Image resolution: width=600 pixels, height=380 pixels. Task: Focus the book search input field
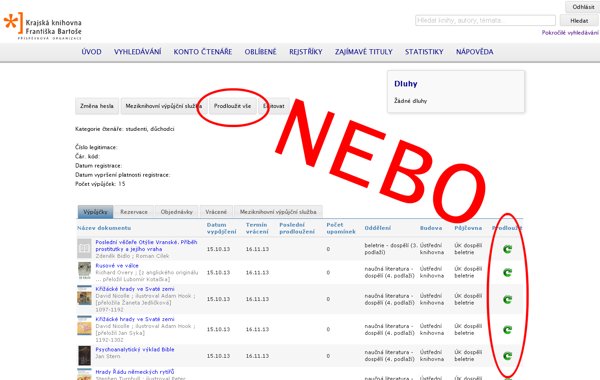[x=485, y=20]
